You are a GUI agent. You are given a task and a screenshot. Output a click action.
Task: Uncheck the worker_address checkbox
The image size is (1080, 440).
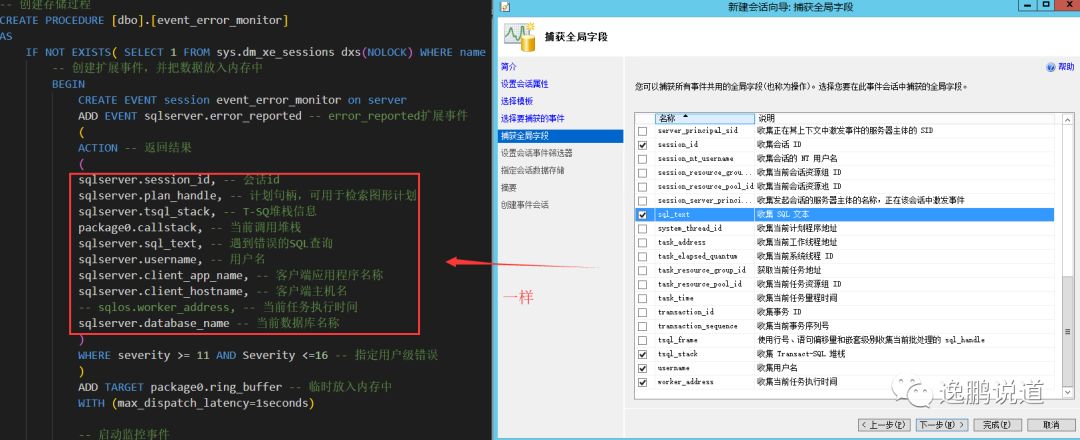[x=643, y=382]
